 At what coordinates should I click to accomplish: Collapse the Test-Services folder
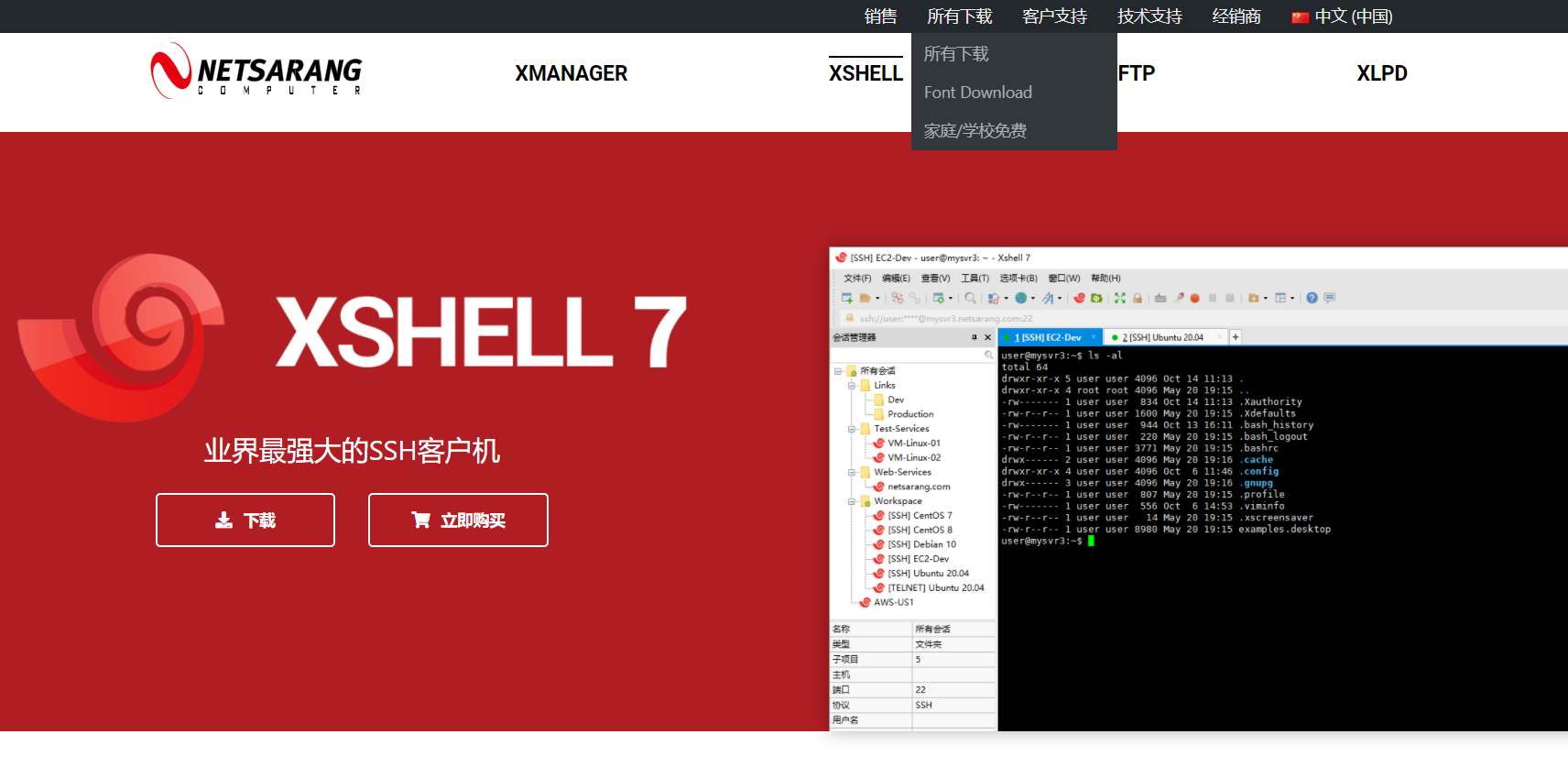click(x=852, y=429)
